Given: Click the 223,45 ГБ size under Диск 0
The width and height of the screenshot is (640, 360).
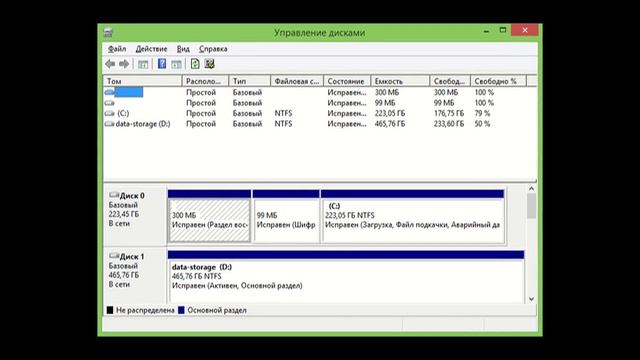Looking at the screenshot, I should point(124,214).
